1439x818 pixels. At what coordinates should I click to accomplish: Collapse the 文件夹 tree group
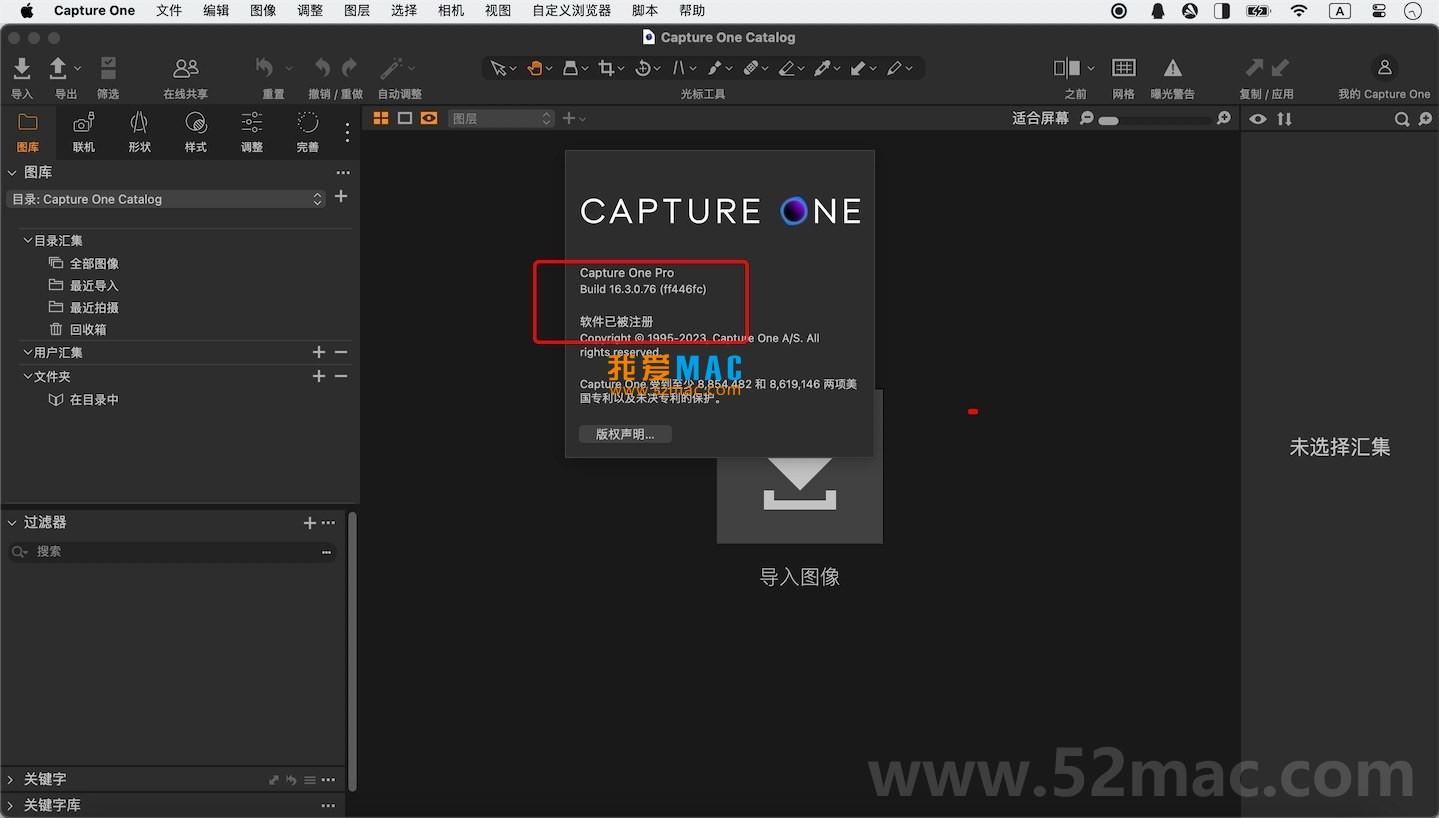pyautogui.click(x=28, y=377)
